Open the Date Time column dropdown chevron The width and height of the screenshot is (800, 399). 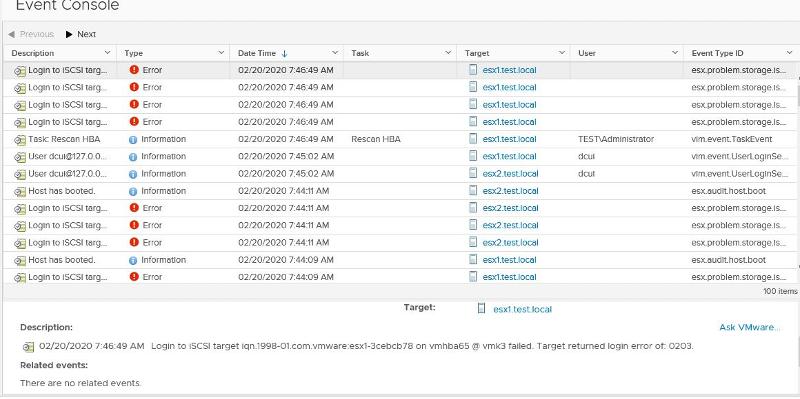click(x=335, y=53)
